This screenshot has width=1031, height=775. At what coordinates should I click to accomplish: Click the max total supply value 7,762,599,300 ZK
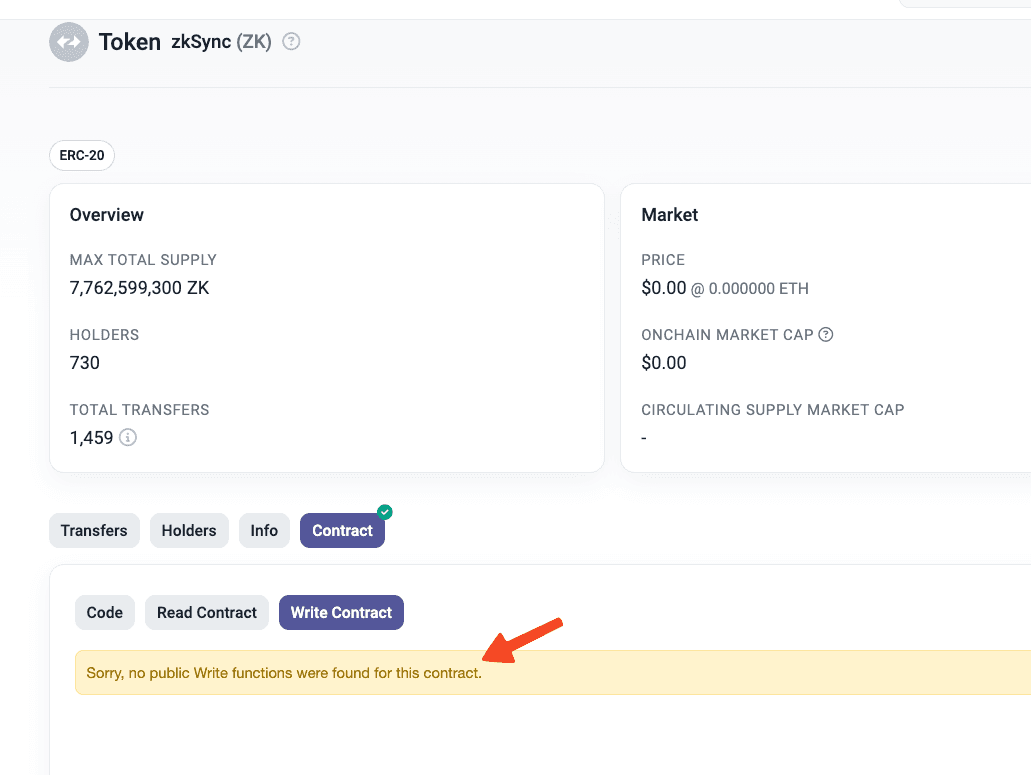(139, 288)
